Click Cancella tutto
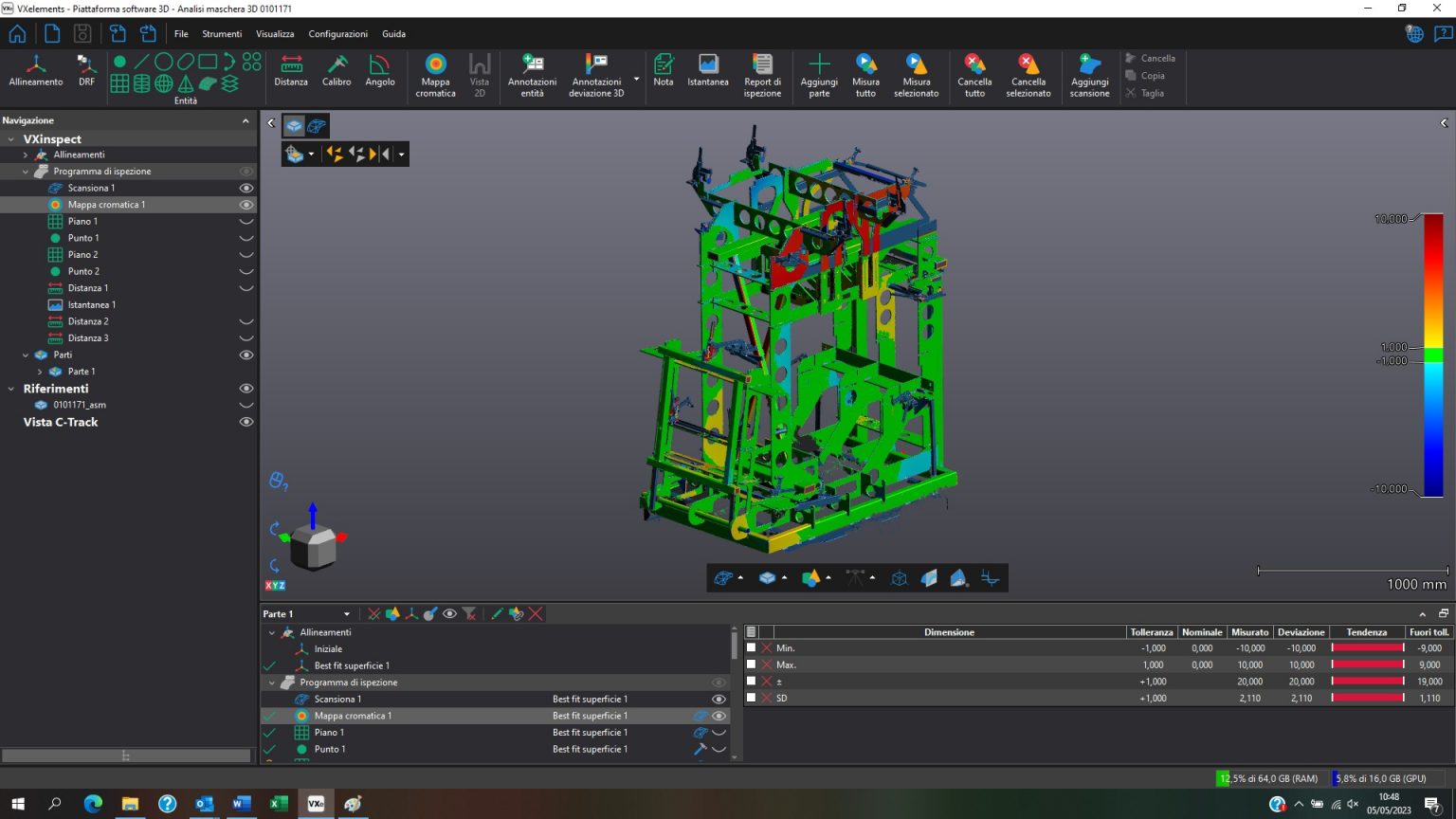The image size is (1456, 819). (x=974, y=76)
